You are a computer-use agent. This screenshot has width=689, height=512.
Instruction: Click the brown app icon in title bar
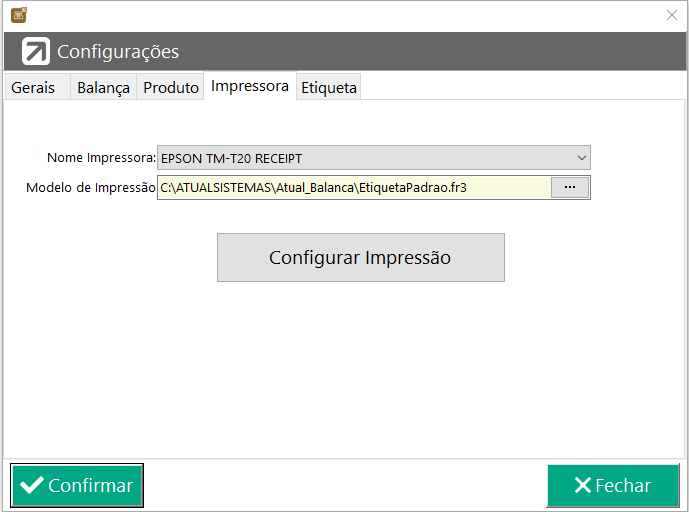pyautogui.click(x=18, y=15)
